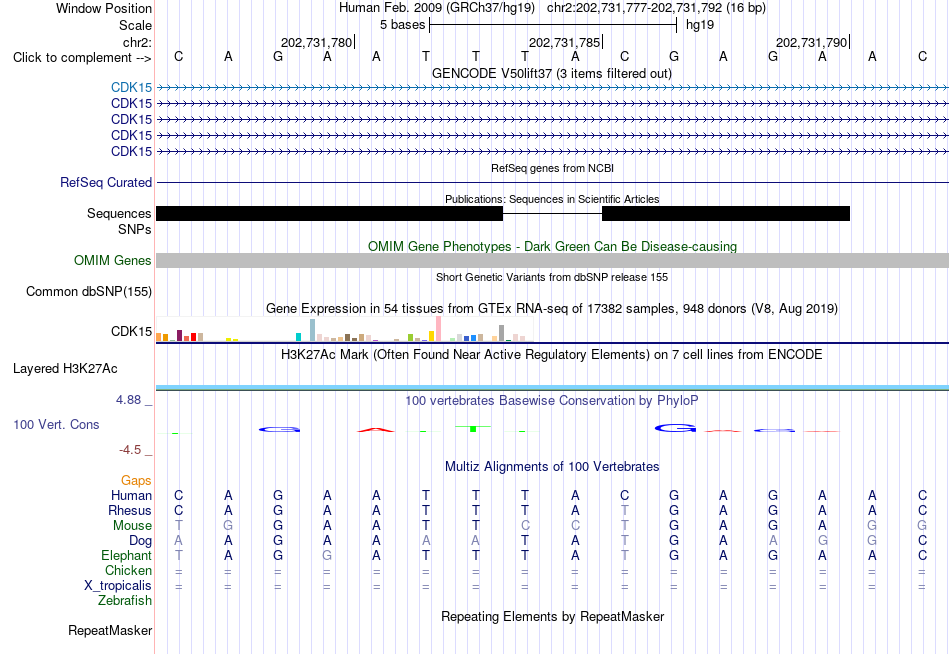The width and height of the screenshot is (950, 654).
Task: Click the light blue H3K27Ac signal bar
Action: 552,387
